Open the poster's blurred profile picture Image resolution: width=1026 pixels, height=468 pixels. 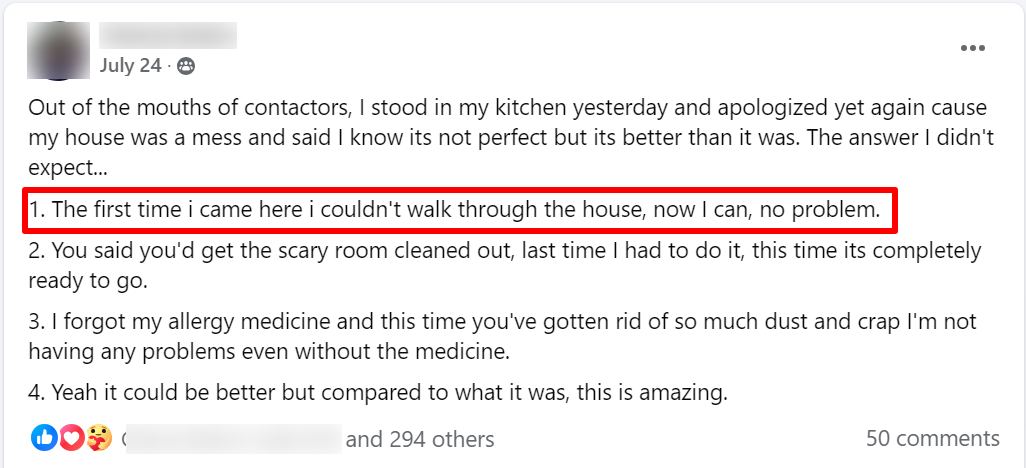pos(59,50)
